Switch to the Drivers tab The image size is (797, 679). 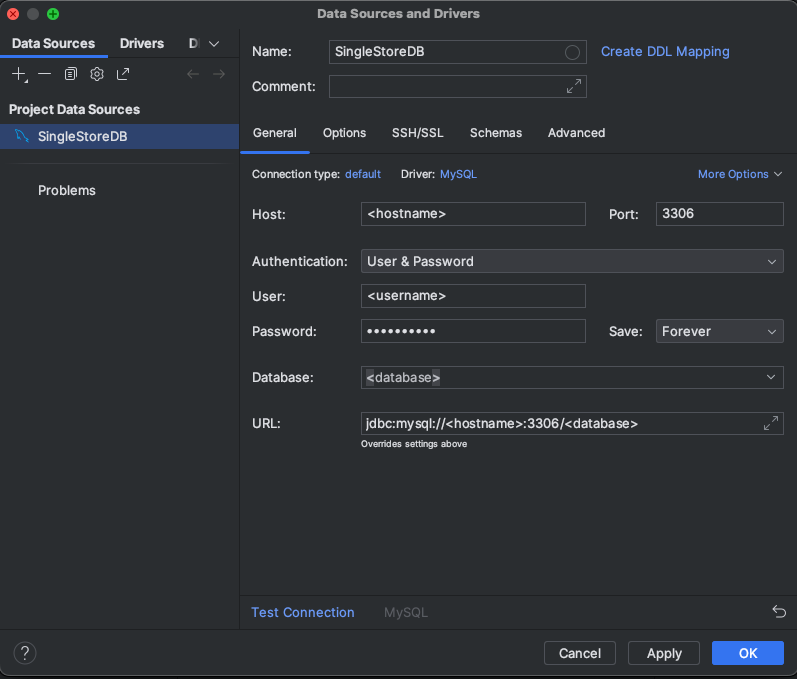click(x=142, y=44)
